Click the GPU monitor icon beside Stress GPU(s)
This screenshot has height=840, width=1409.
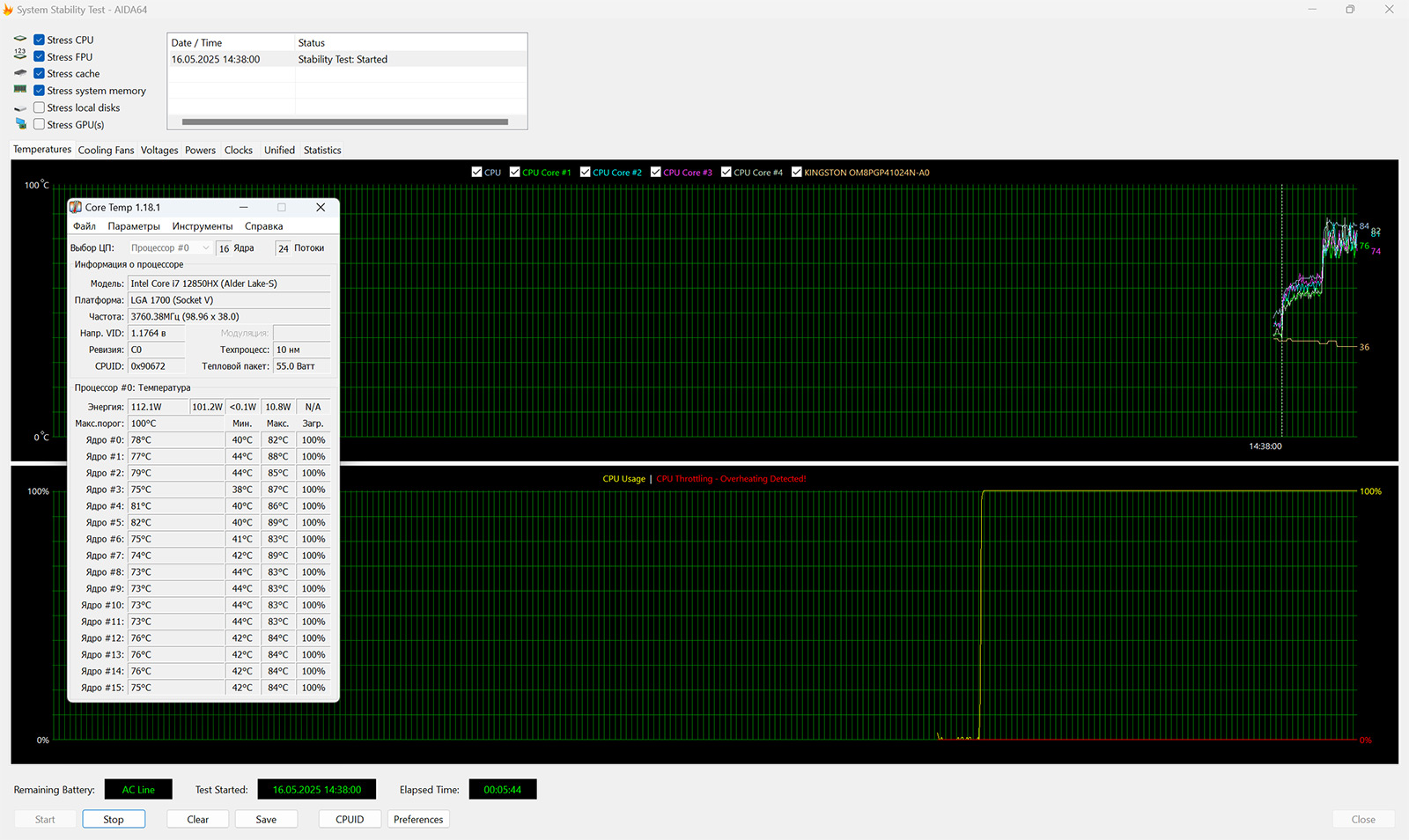pyautogui.click(x=20, y=124)
